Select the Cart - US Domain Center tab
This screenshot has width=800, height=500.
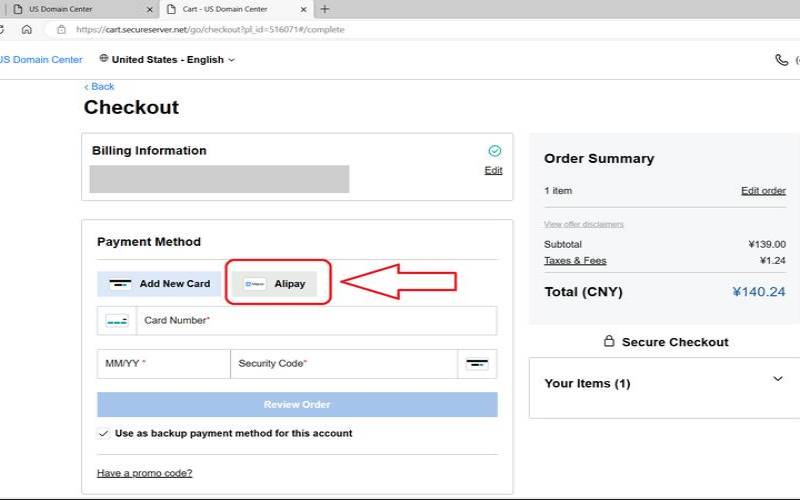tap(236, 9)
